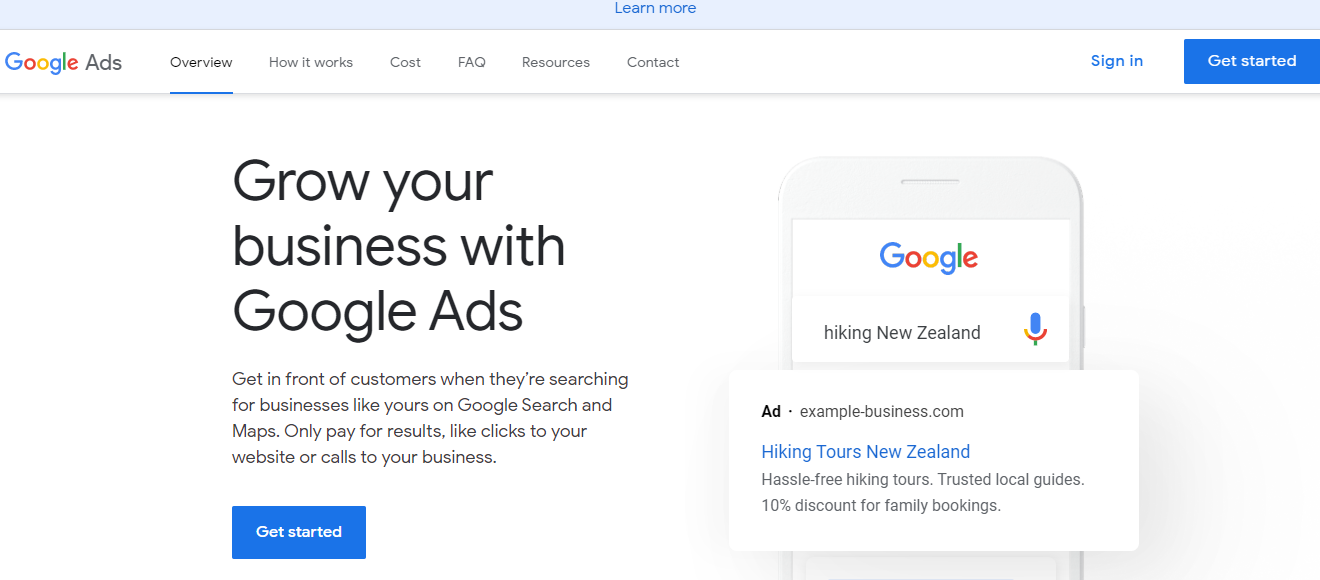This screenshot has height=580, width=1320.
Task: Click the Google logo on phone mockup
Action: point(929,257)
